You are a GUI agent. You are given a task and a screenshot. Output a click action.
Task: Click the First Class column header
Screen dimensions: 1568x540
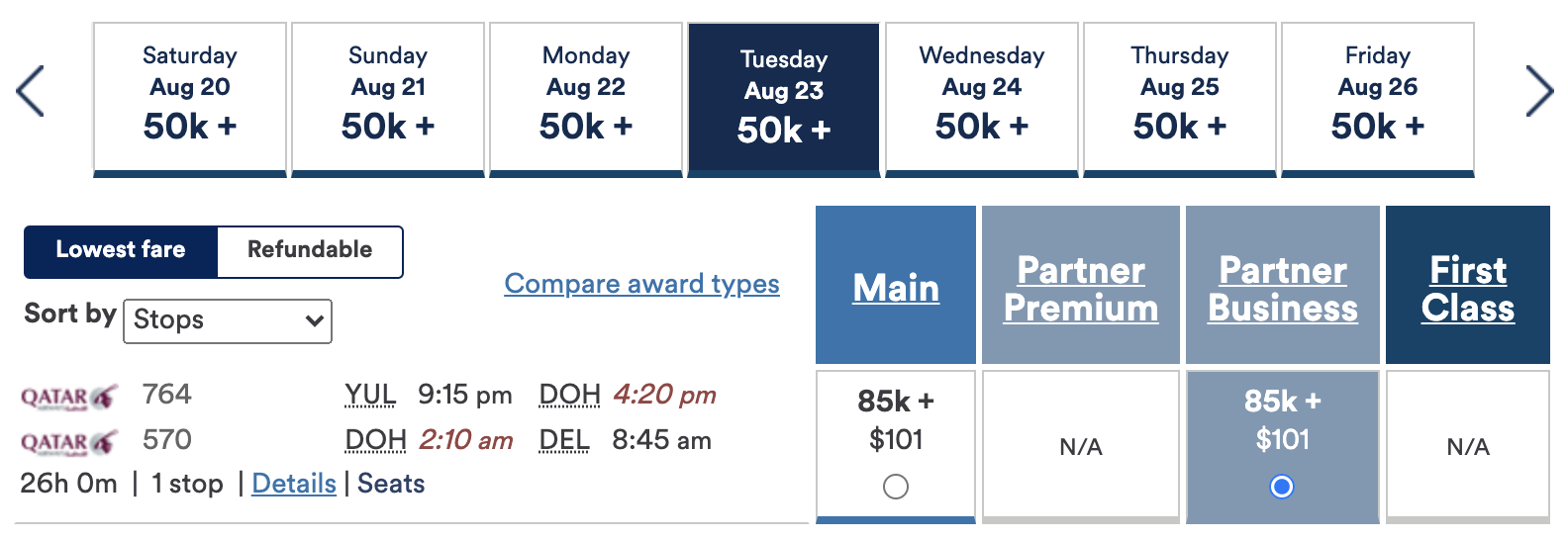coord(1468,288)
